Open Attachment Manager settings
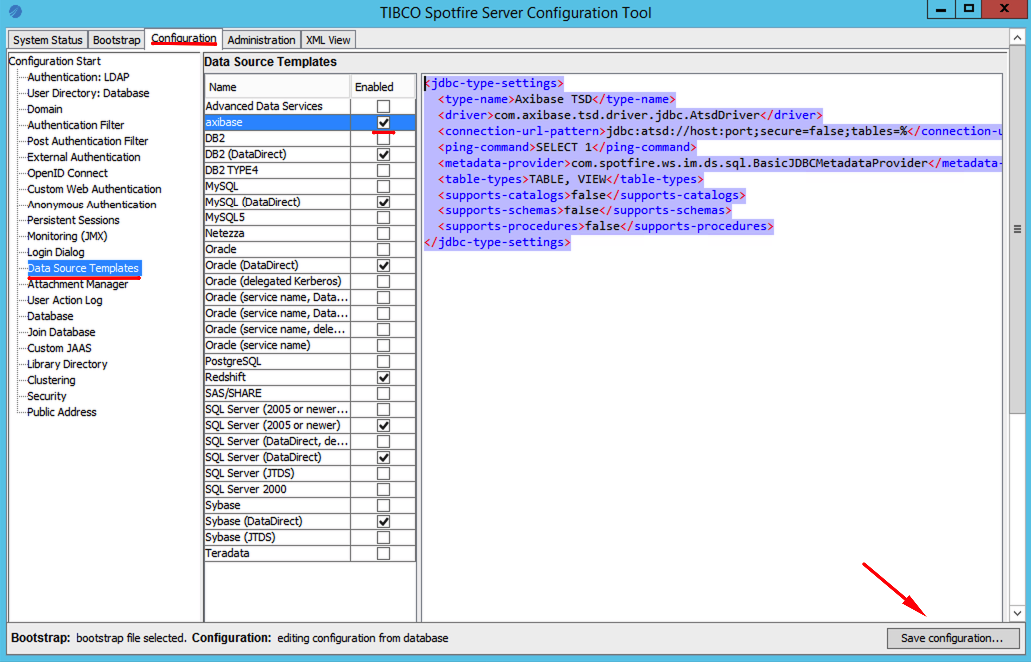 [78, 285]
